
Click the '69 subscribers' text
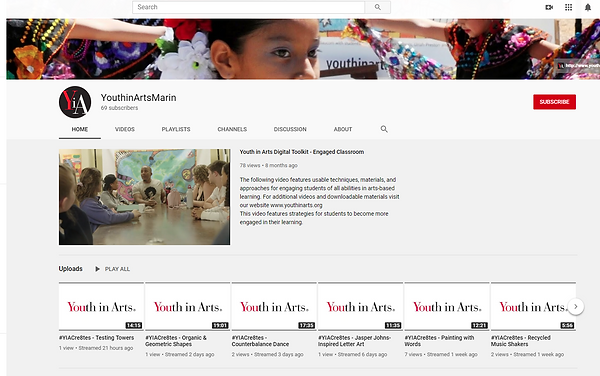[119, 108]
